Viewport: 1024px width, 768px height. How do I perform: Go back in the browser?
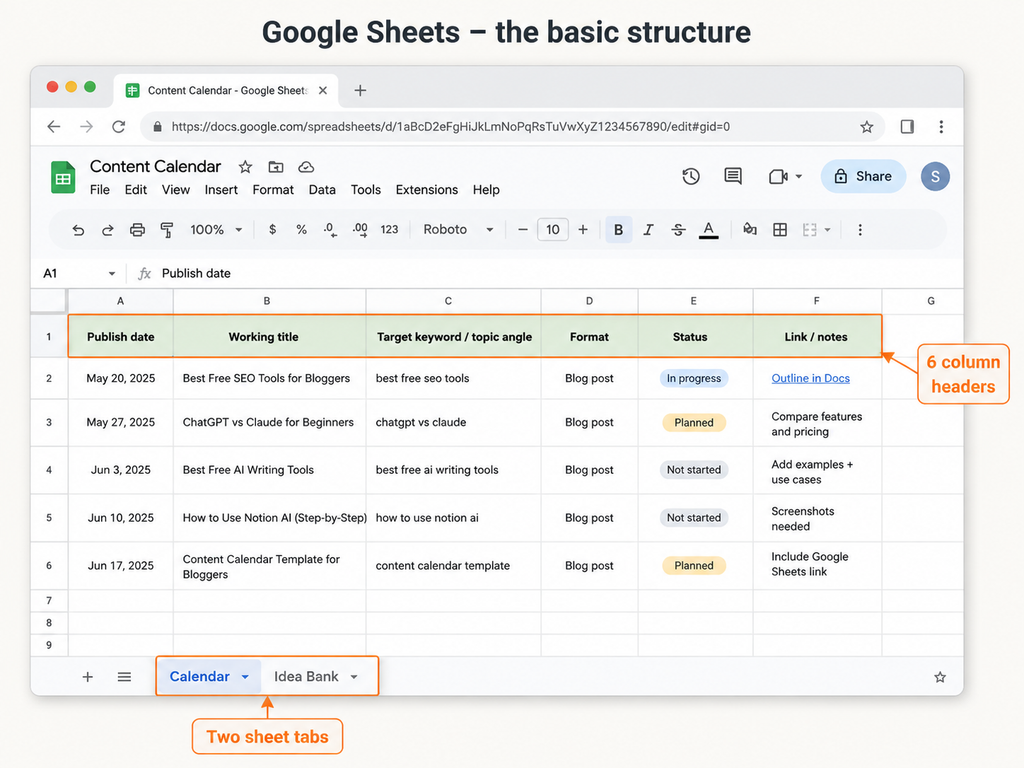pyautogui.click(x=54, y=127)
